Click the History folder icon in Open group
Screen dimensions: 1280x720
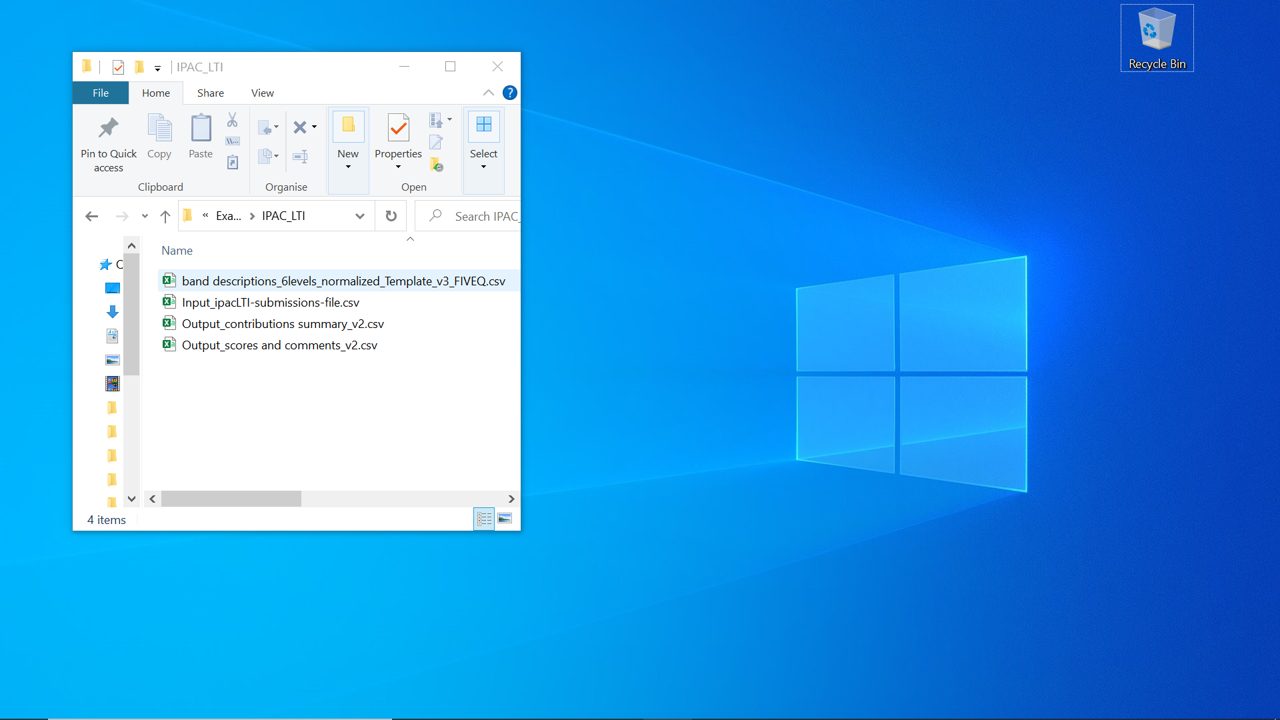436,164
